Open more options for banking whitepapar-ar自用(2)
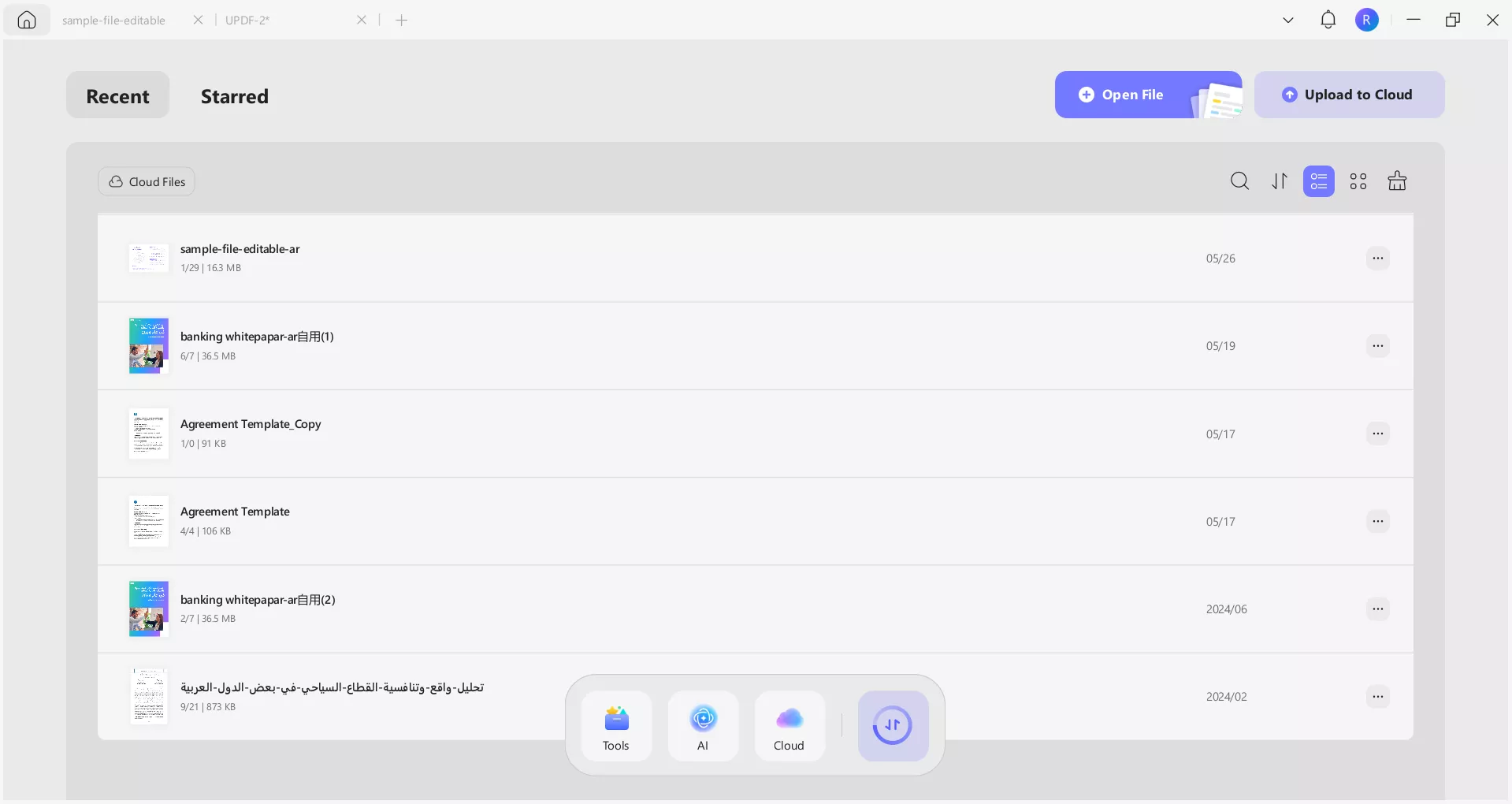 tap(1378, 609)
